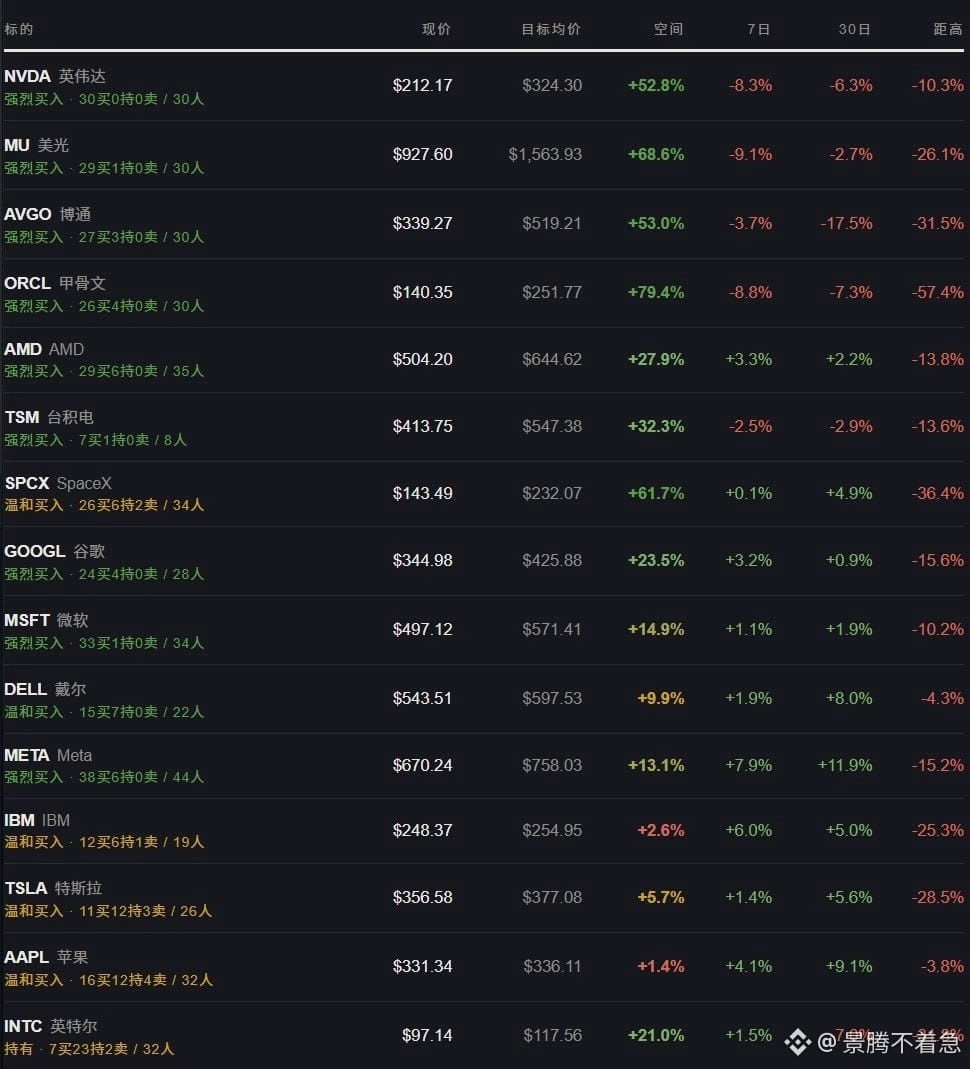Click the AMD ticker row
The width and height of the screenshot is (970, 1069).
coord(485,360)
